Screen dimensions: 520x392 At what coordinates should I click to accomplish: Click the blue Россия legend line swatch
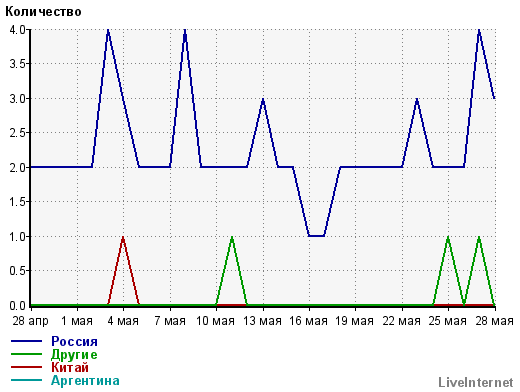[26, 341]
